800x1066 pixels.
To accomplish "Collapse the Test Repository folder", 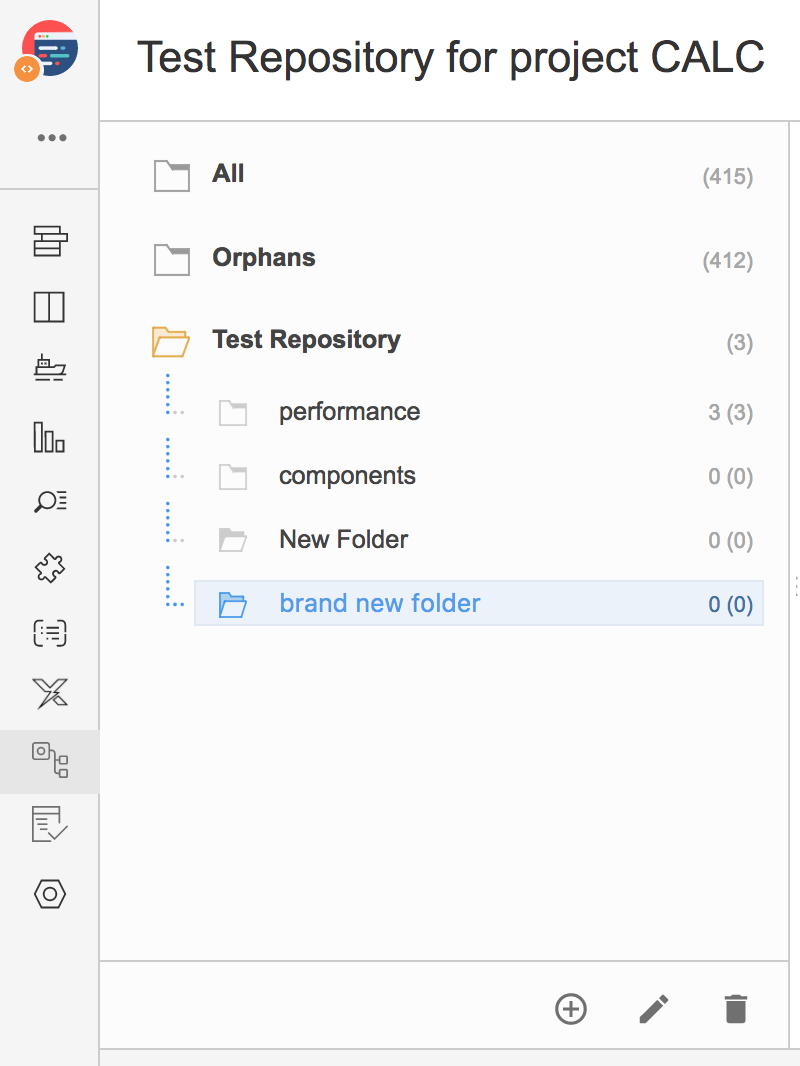I will (x=171, y=341).
